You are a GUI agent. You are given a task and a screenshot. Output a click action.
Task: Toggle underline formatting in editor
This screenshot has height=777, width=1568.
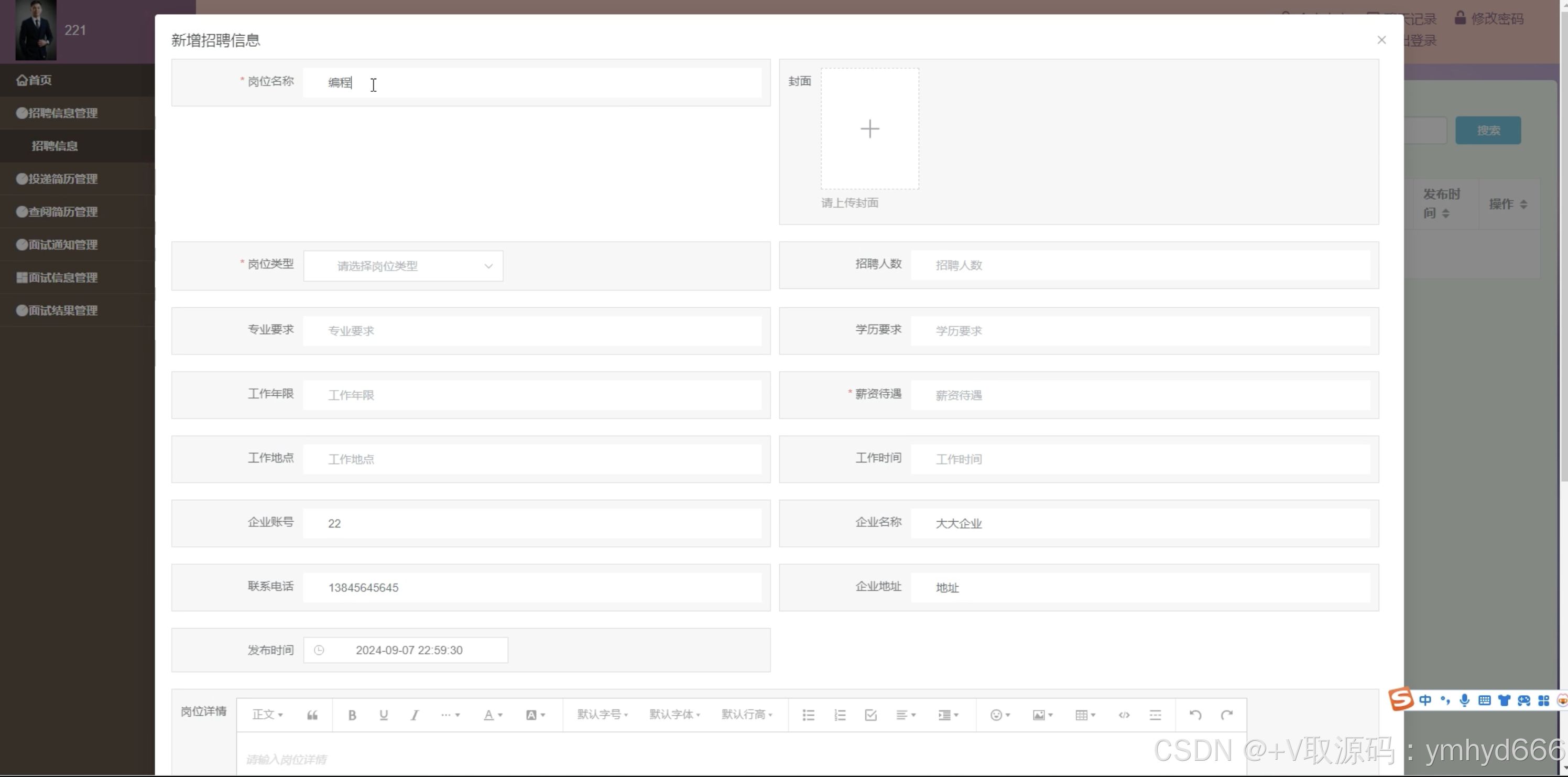[384, 715]
